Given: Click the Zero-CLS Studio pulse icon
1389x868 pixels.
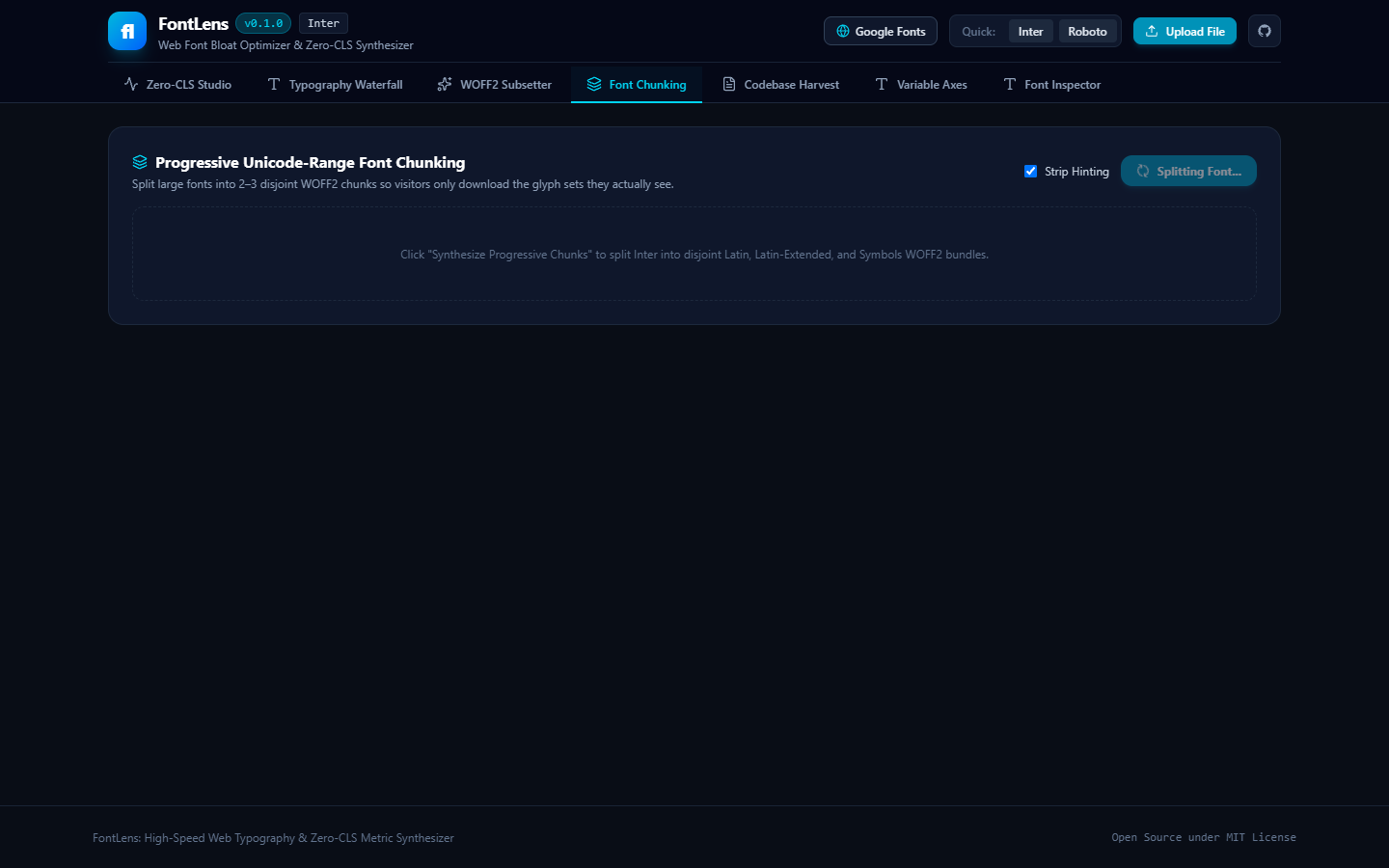Looking at the screenshot, I should click(x=131, y=84).
